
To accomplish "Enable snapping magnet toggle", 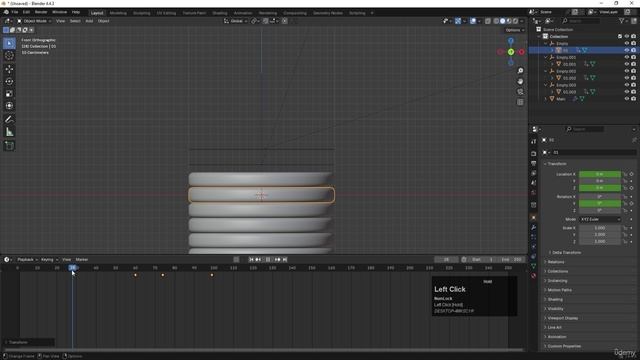I will pyautogui.click(x=266, y=21).
